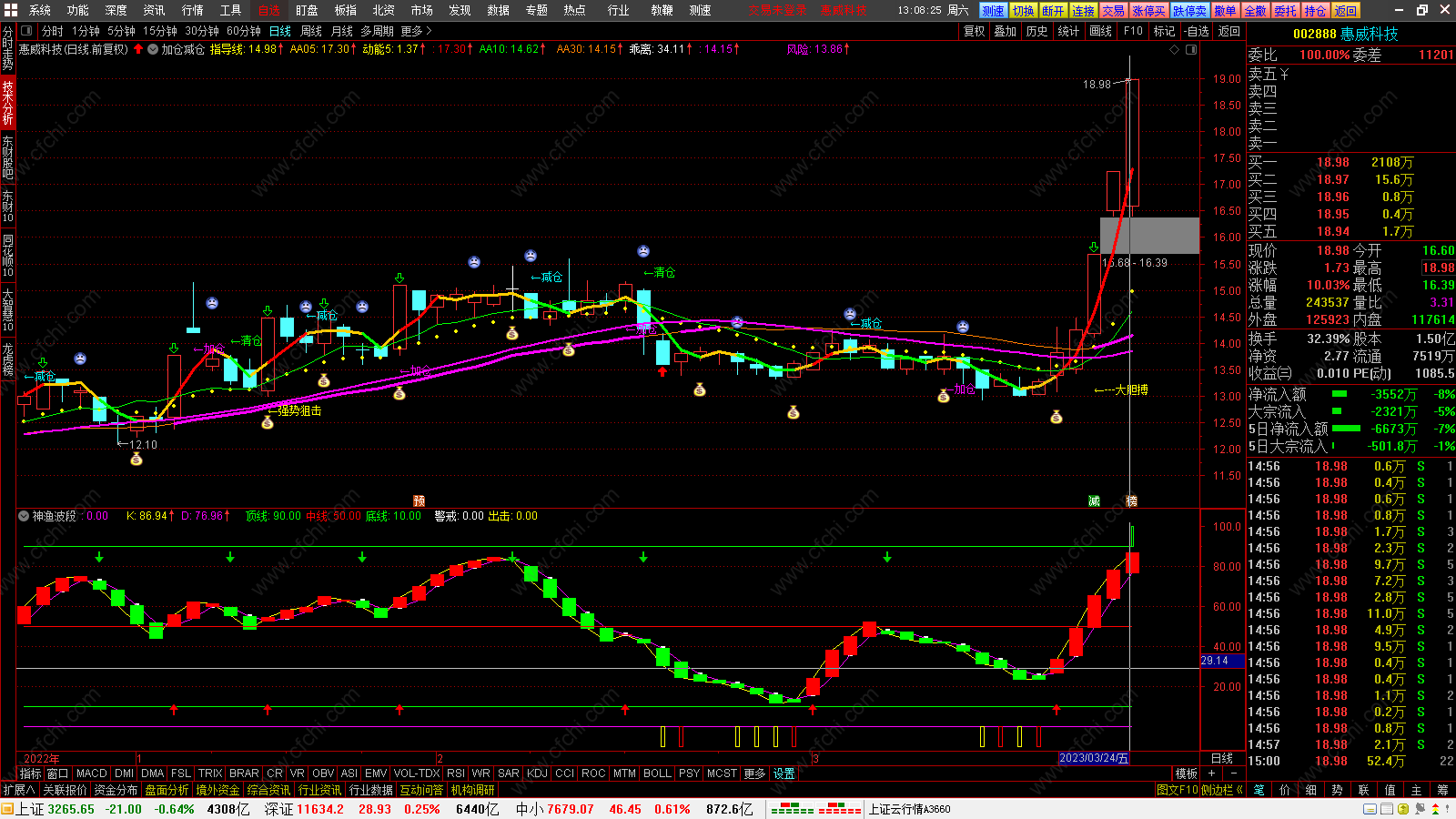Image resolution: width=1456 pixels, height=819 pixels.
Task: Select the 筹 chips distribution tab
Action: coord(1442,790)
